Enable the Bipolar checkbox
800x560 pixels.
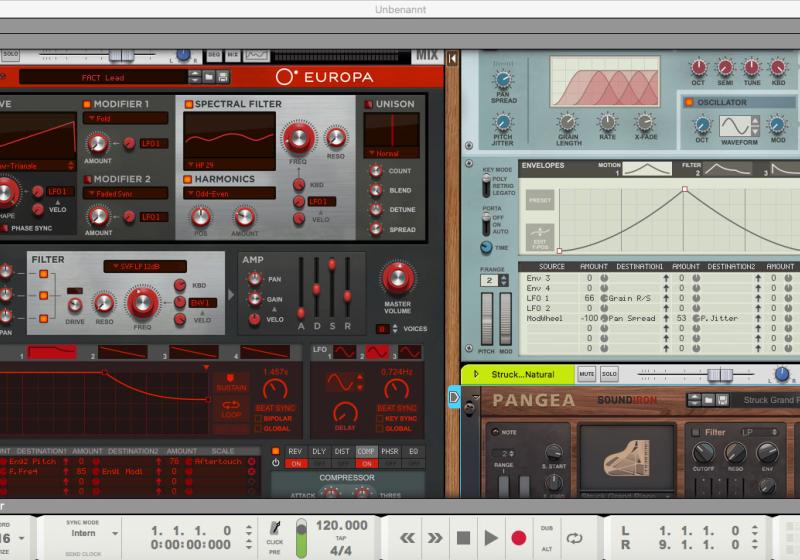(258, 419)
